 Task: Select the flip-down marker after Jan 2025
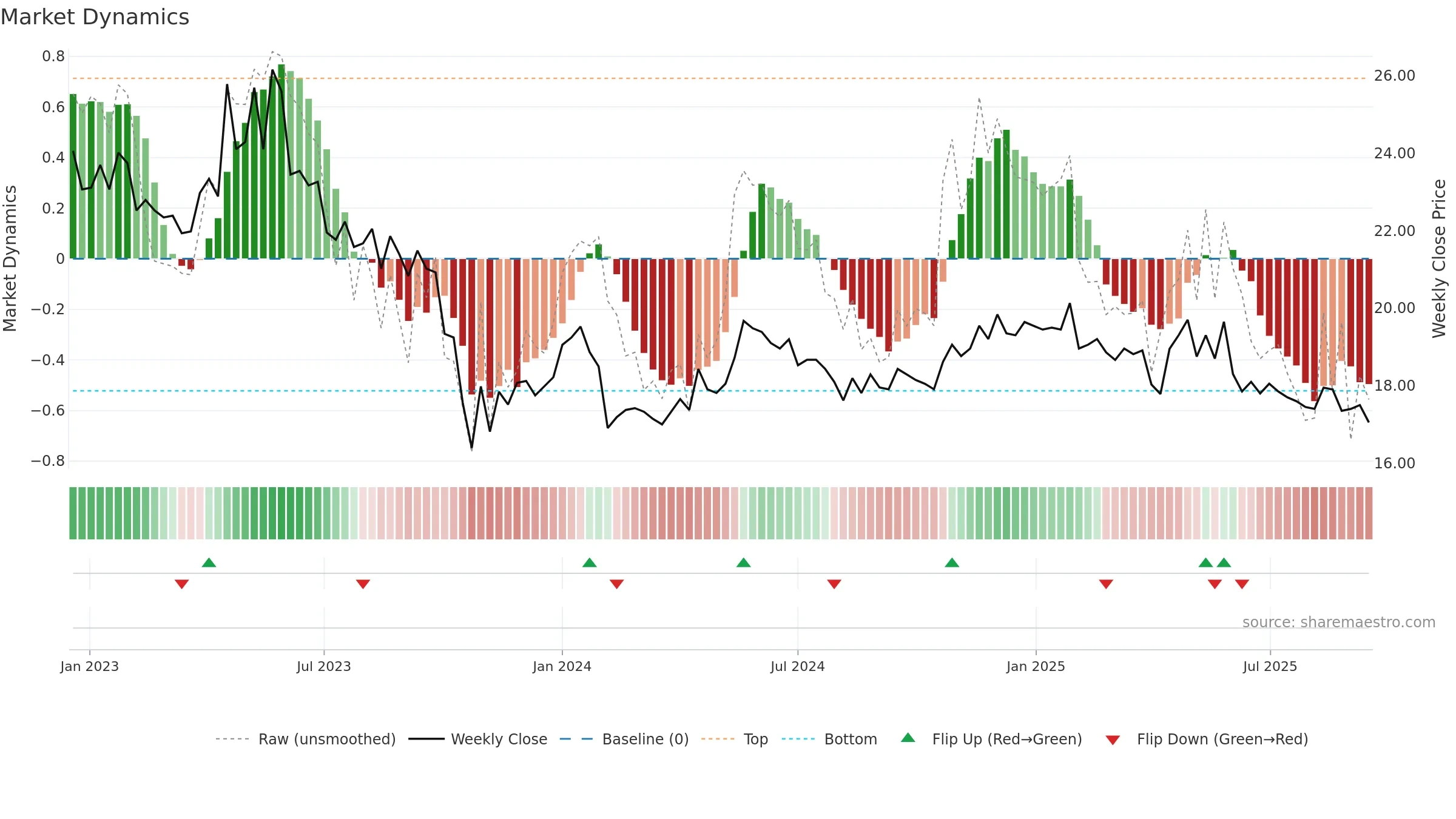coord(1106,584)
